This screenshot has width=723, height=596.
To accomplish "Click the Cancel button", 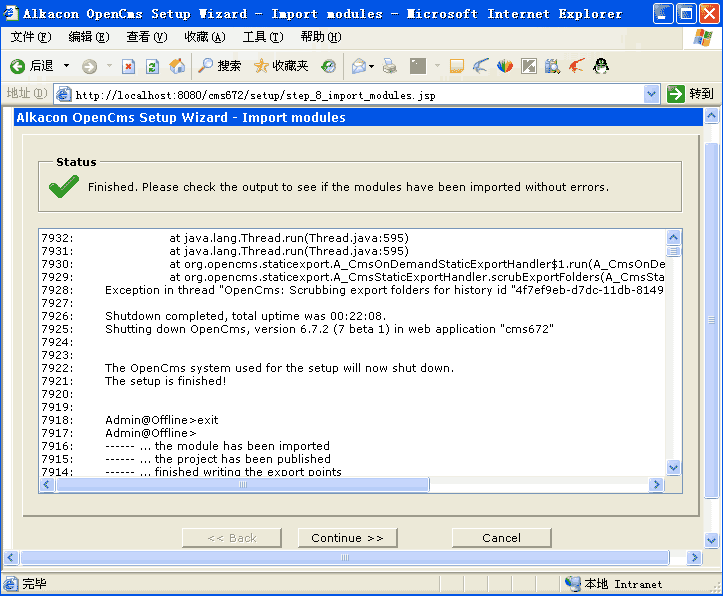I will 502,538.
